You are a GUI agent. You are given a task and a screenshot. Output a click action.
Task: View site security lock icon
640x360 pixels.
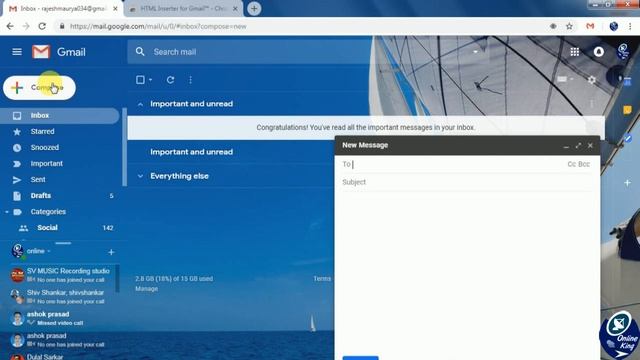62,26
